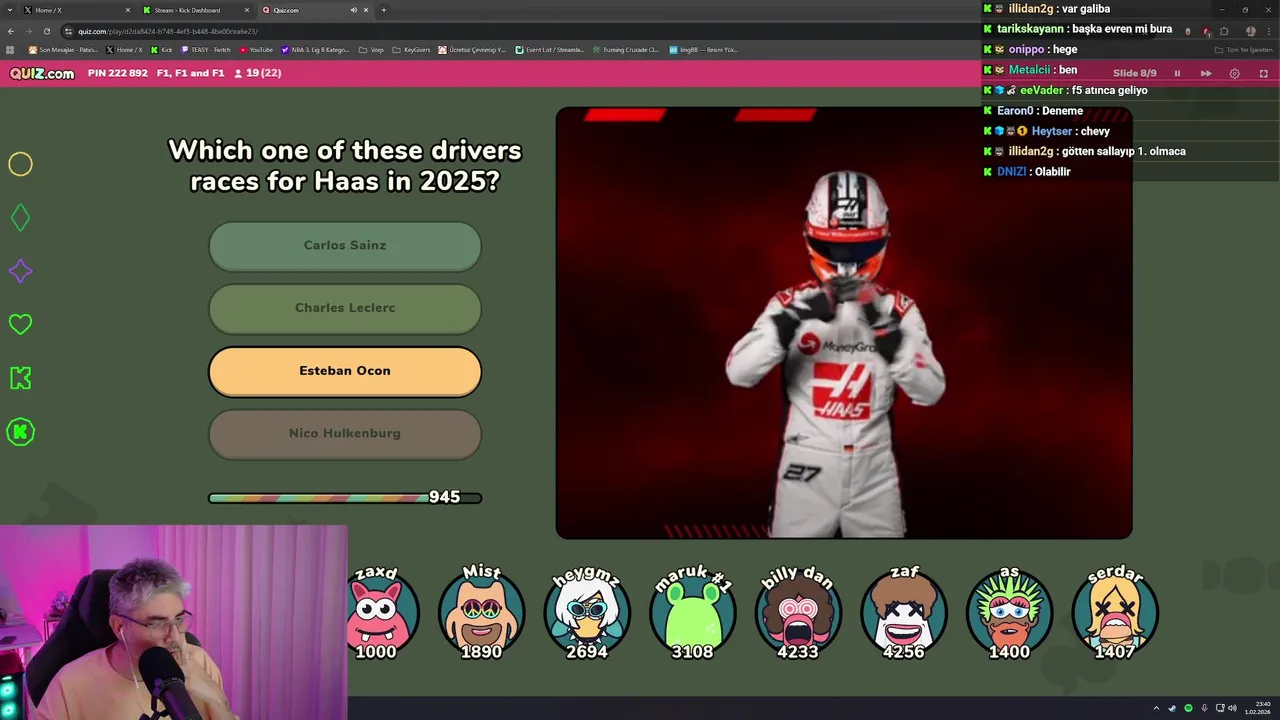Mute audio on the Quiz.com tab

coord(353,10)
